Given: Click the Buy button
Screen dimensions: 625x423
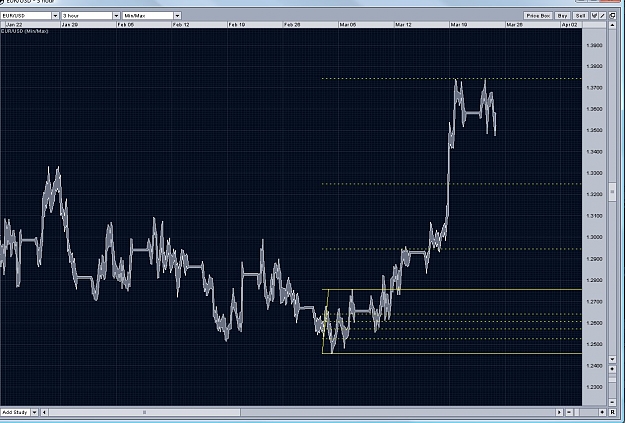Looking at the screenshot, I should [x=562, y=16].
